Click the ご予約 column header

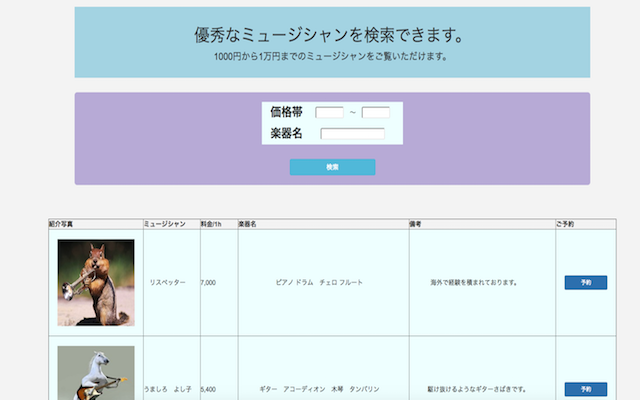566,225
